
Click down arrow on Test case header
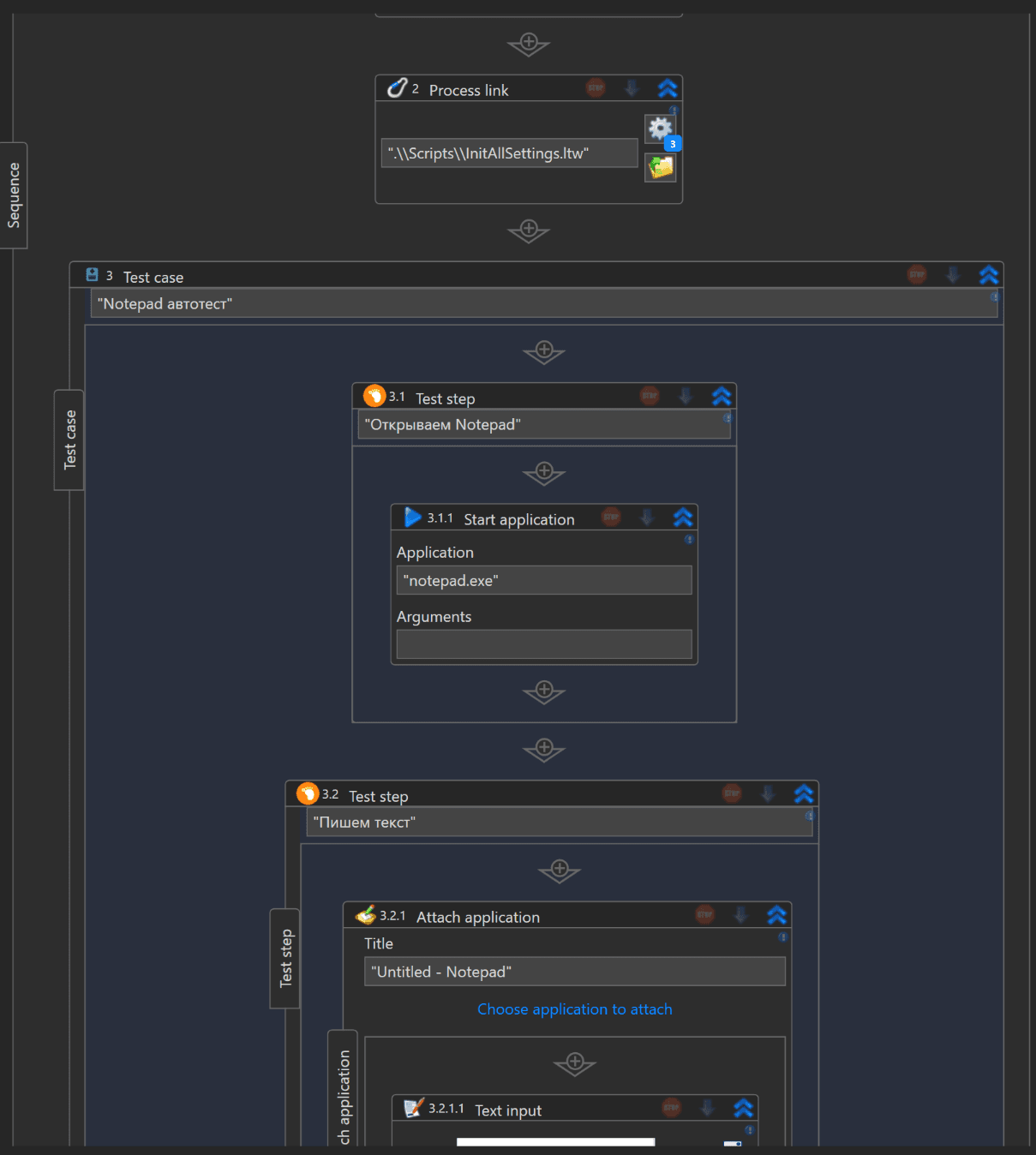(x=952, y=275)
